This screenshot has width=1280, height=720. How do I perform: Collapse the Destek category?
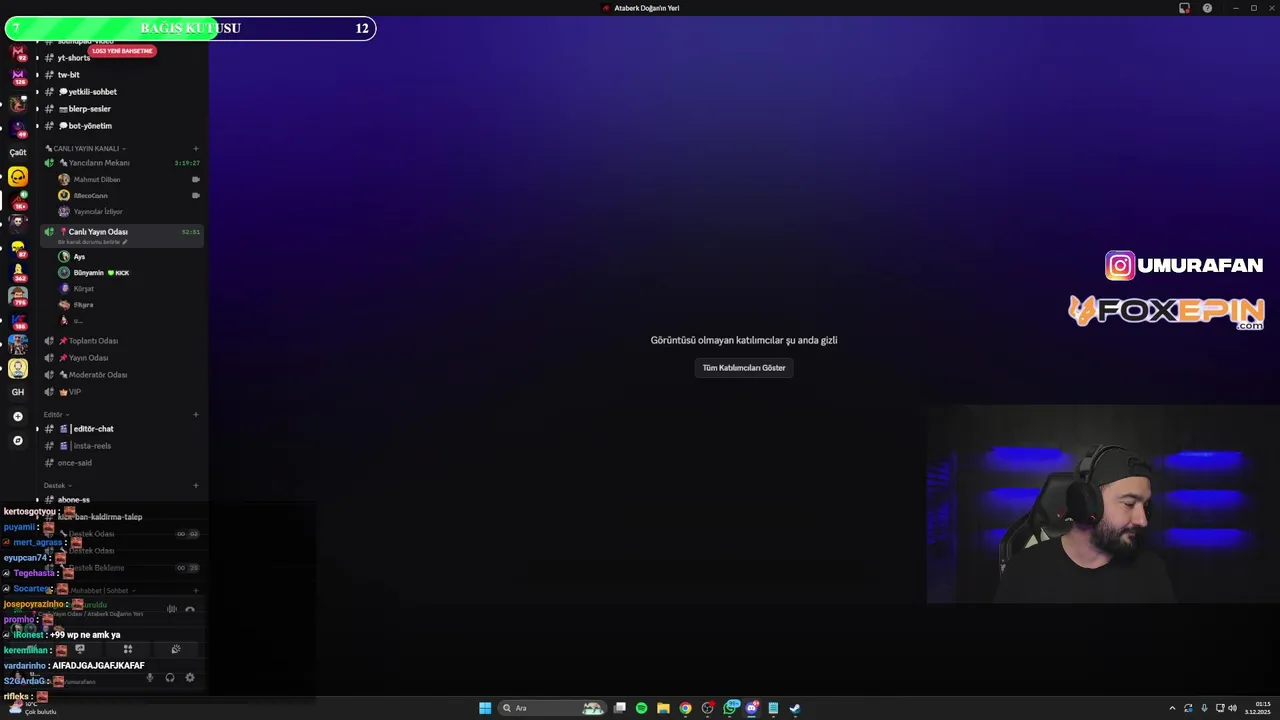58,486
